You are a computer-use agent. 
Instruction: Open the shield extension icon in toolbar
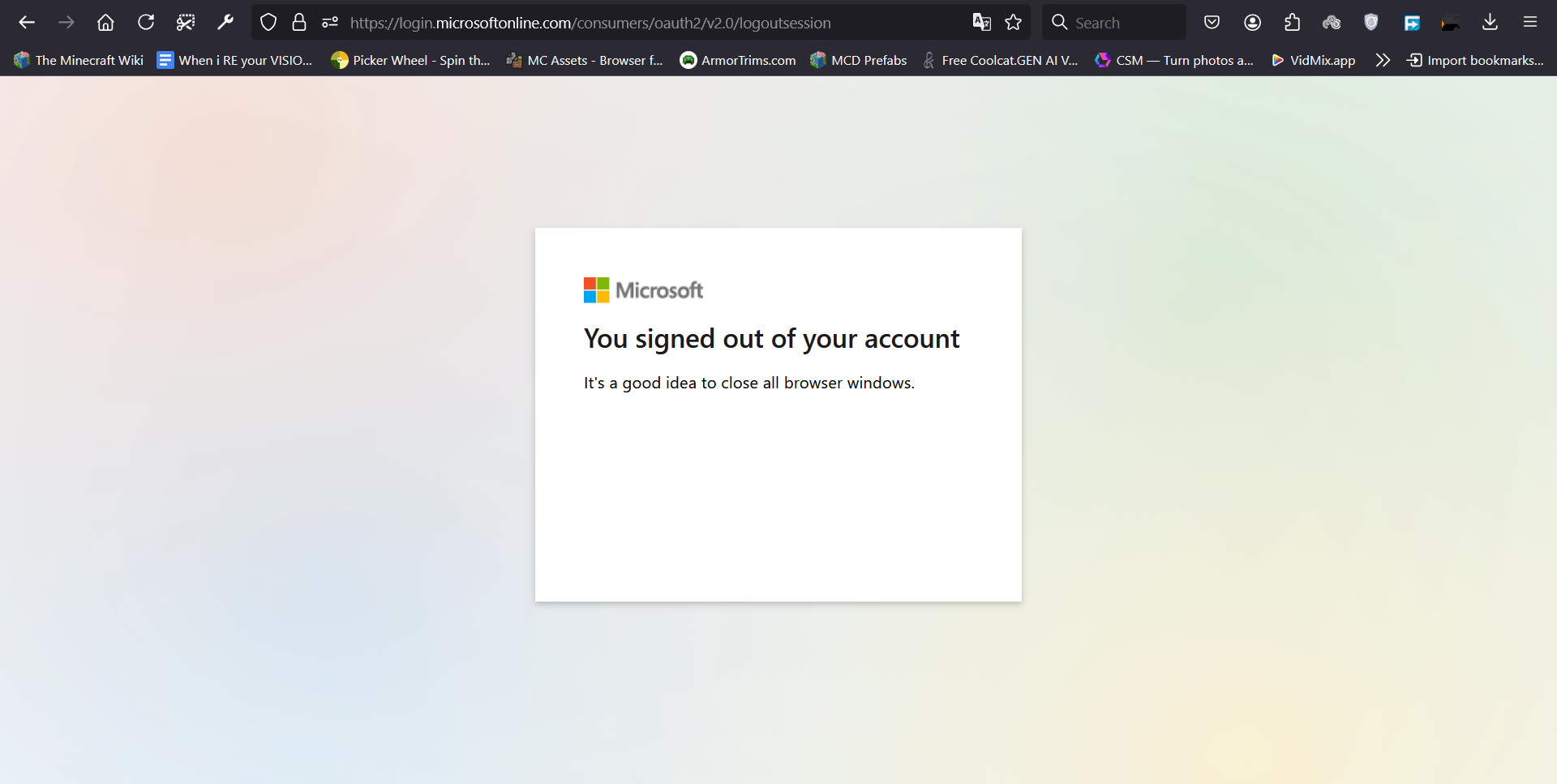coord(1371,23)
